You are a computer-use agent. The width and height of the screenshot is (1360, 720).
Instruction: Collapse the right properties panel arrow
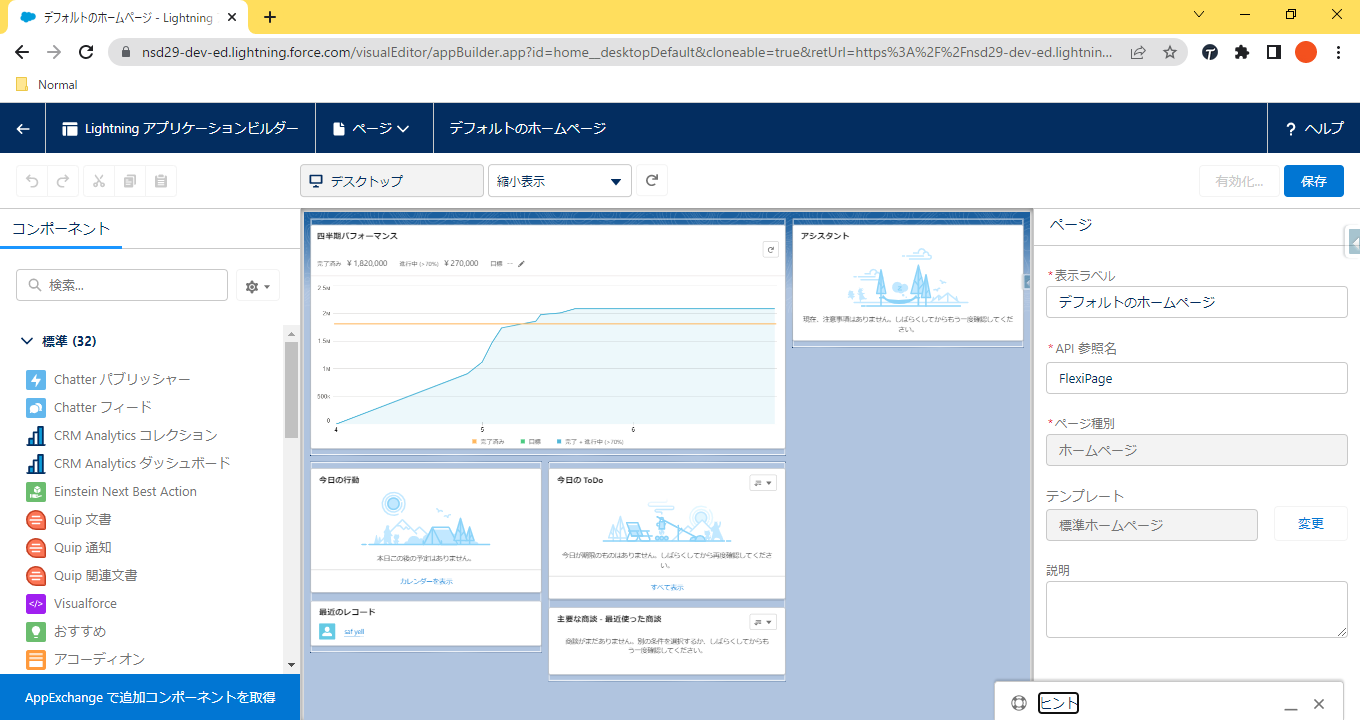1353,242
